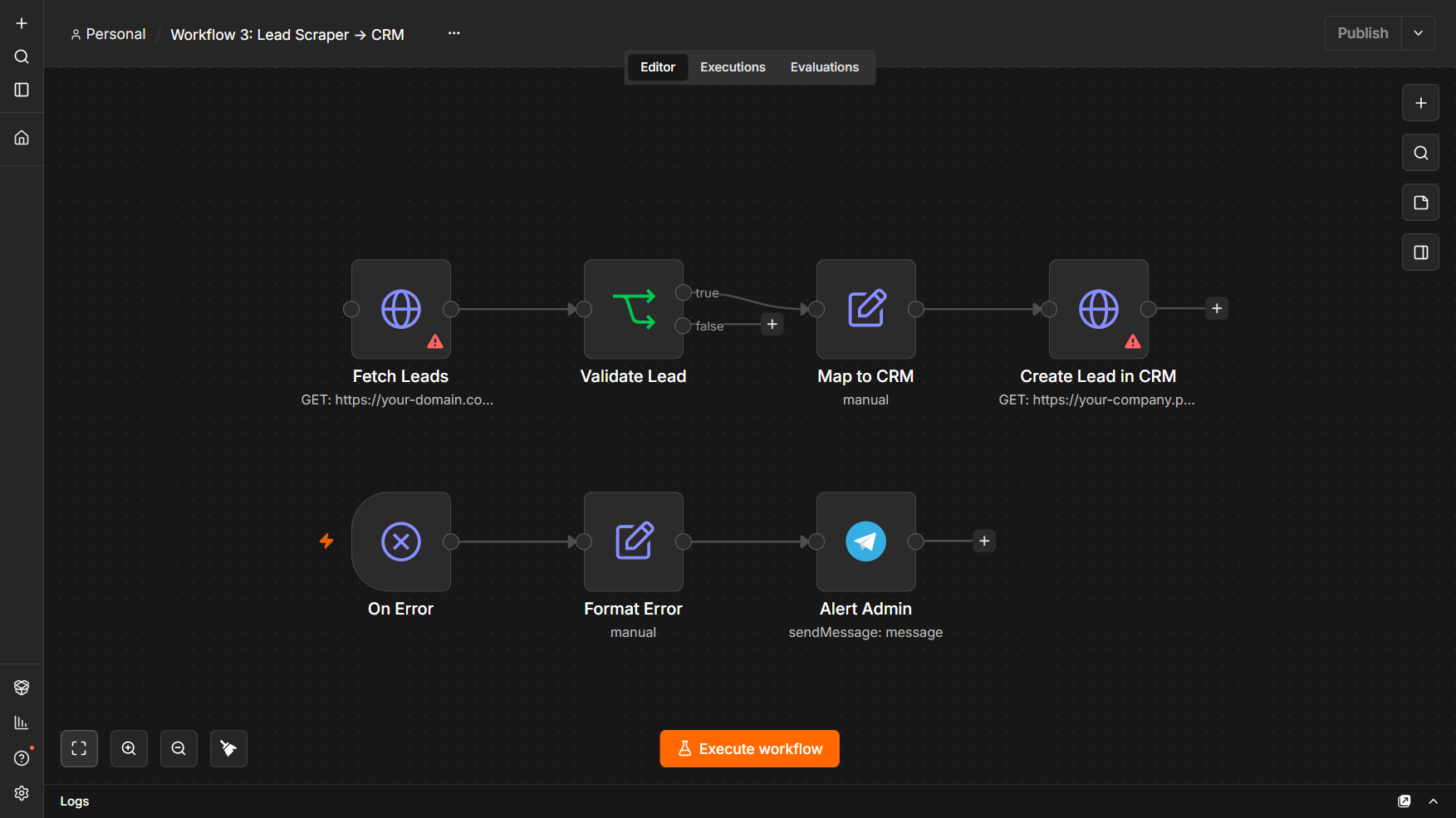Expand the Publish dropdown arrow
The width and height of the screenshot is (1456, 818).
[1419, 33]
